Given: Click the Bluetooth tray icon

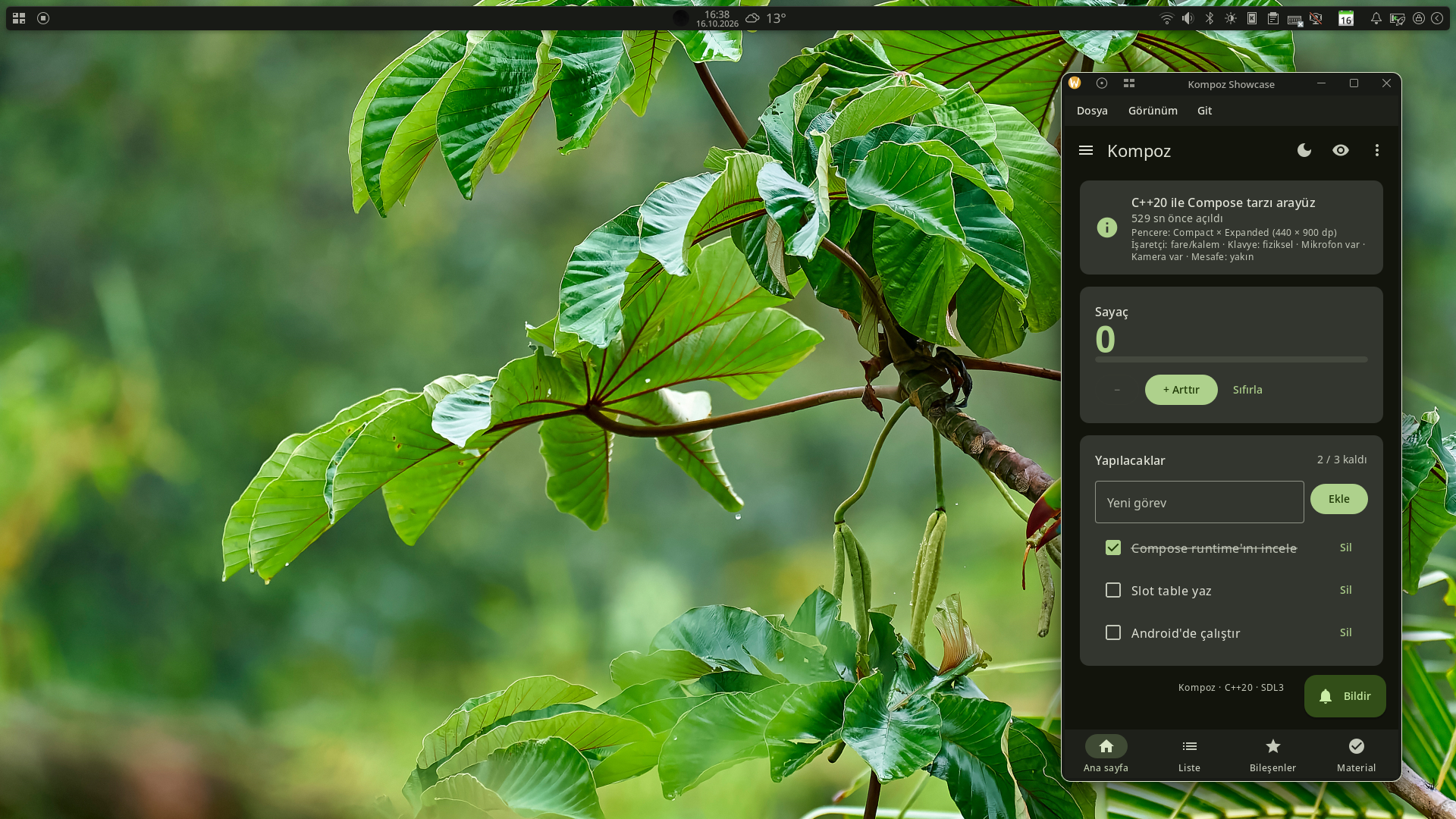Looking at the screenshot, I should coord(1210,18).
